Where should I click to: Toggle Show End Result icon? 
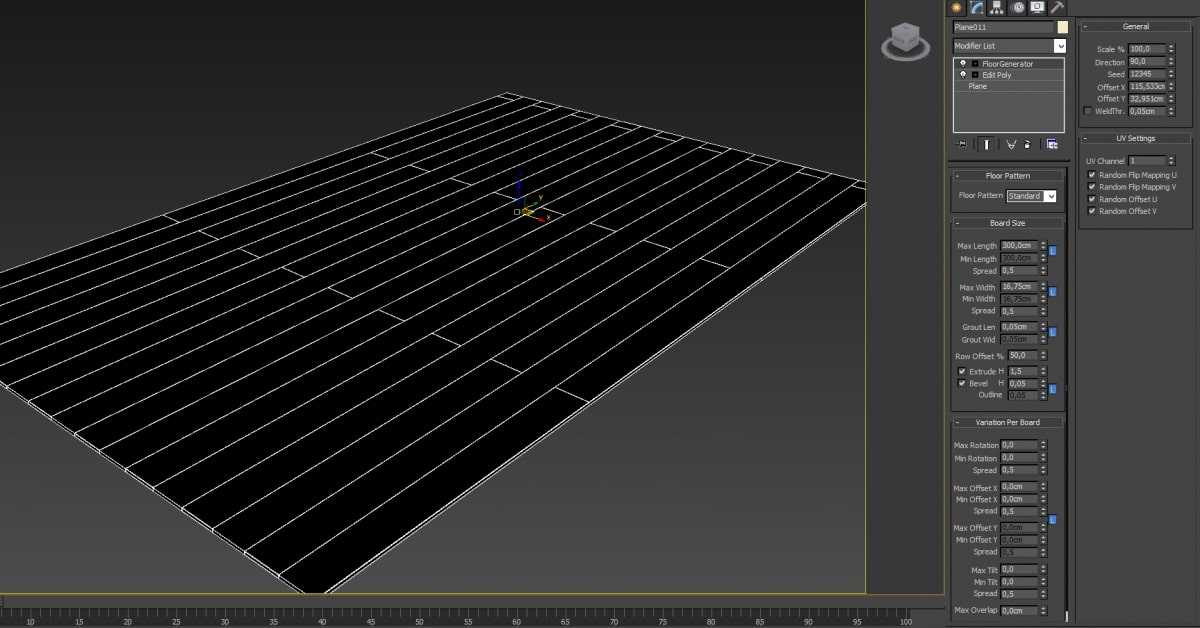tap(986, 144)
